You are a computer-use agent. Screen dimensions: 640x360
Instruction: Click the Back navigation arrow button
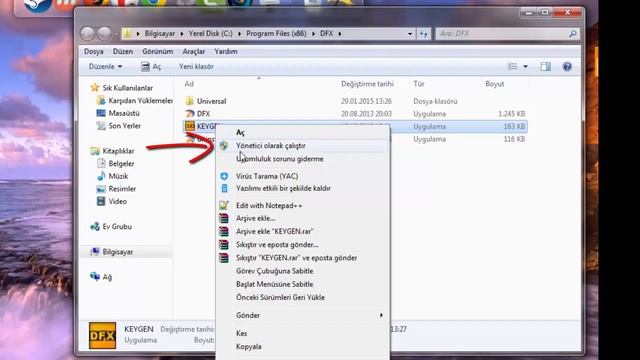click(87, 33)
